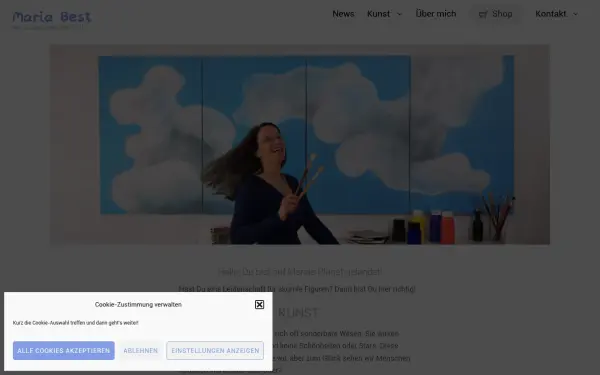Viewport: 600px width, 375px height.
Task: Close the cookie consent dialog
Action: (x=259, y=305)
